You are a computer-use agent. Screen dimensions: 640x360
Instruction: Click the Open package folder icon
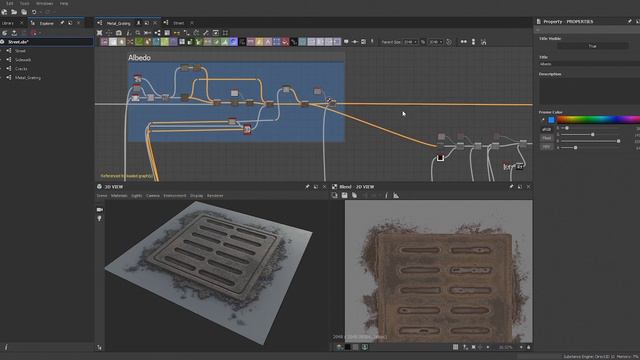14,12
